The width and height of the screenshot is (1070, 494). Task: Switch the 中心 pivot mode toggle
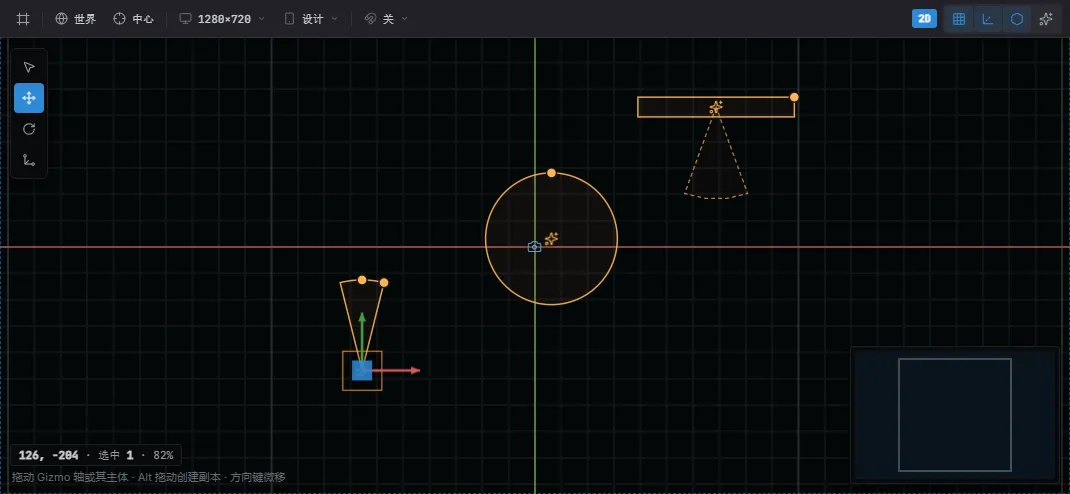tap(134, 19)
